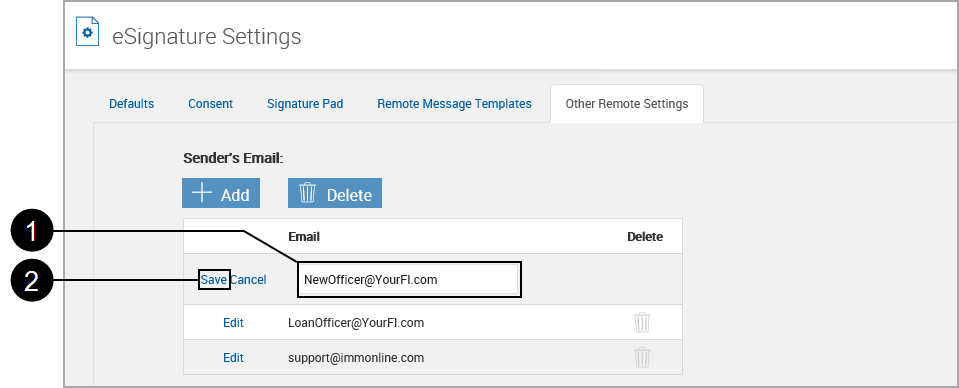
Task: Edit the LoanOfficer@YourFI.com row
Action: tap(234, 323)
